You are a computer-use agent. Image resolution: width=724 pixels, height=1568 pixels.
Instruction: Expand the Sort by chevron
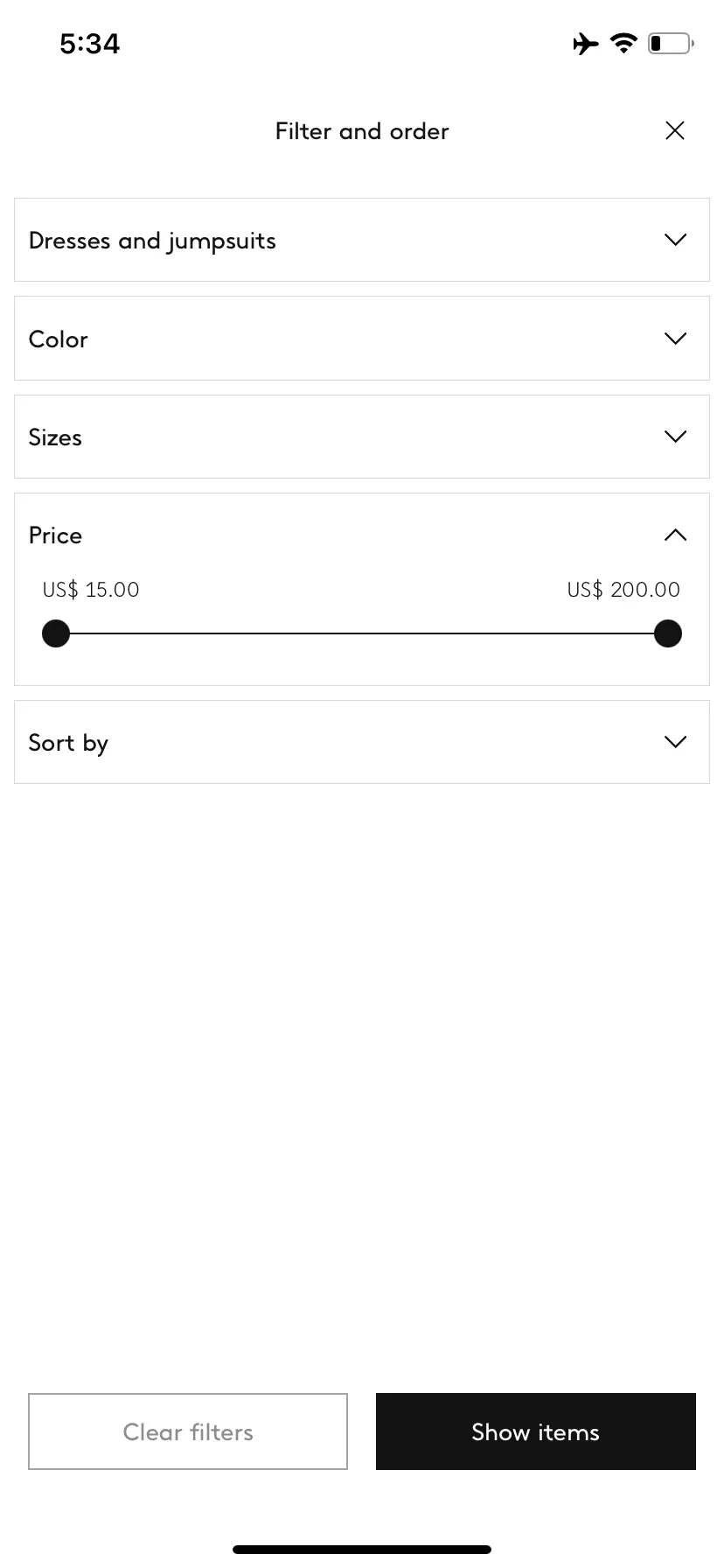point(675,742)
